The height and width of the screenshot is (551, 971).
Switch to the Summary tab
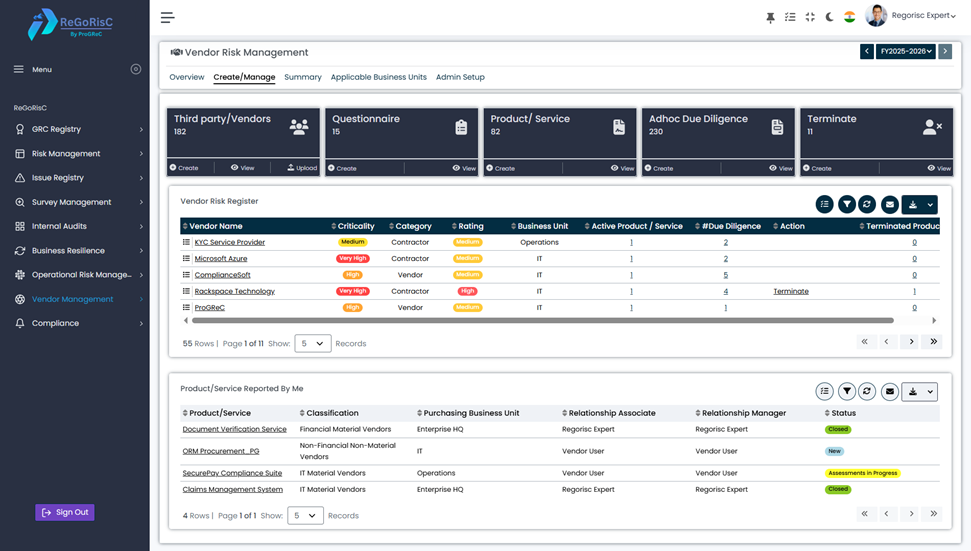coord(303,77)
